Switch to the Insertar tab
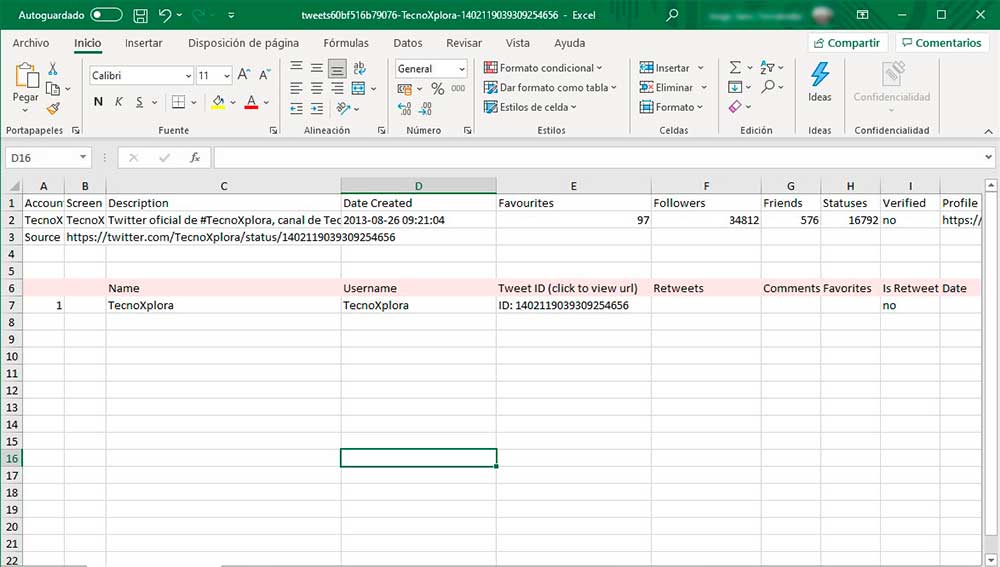This screenshot has width=1000, height=567. pyautogui.click(x=143, y=43)
